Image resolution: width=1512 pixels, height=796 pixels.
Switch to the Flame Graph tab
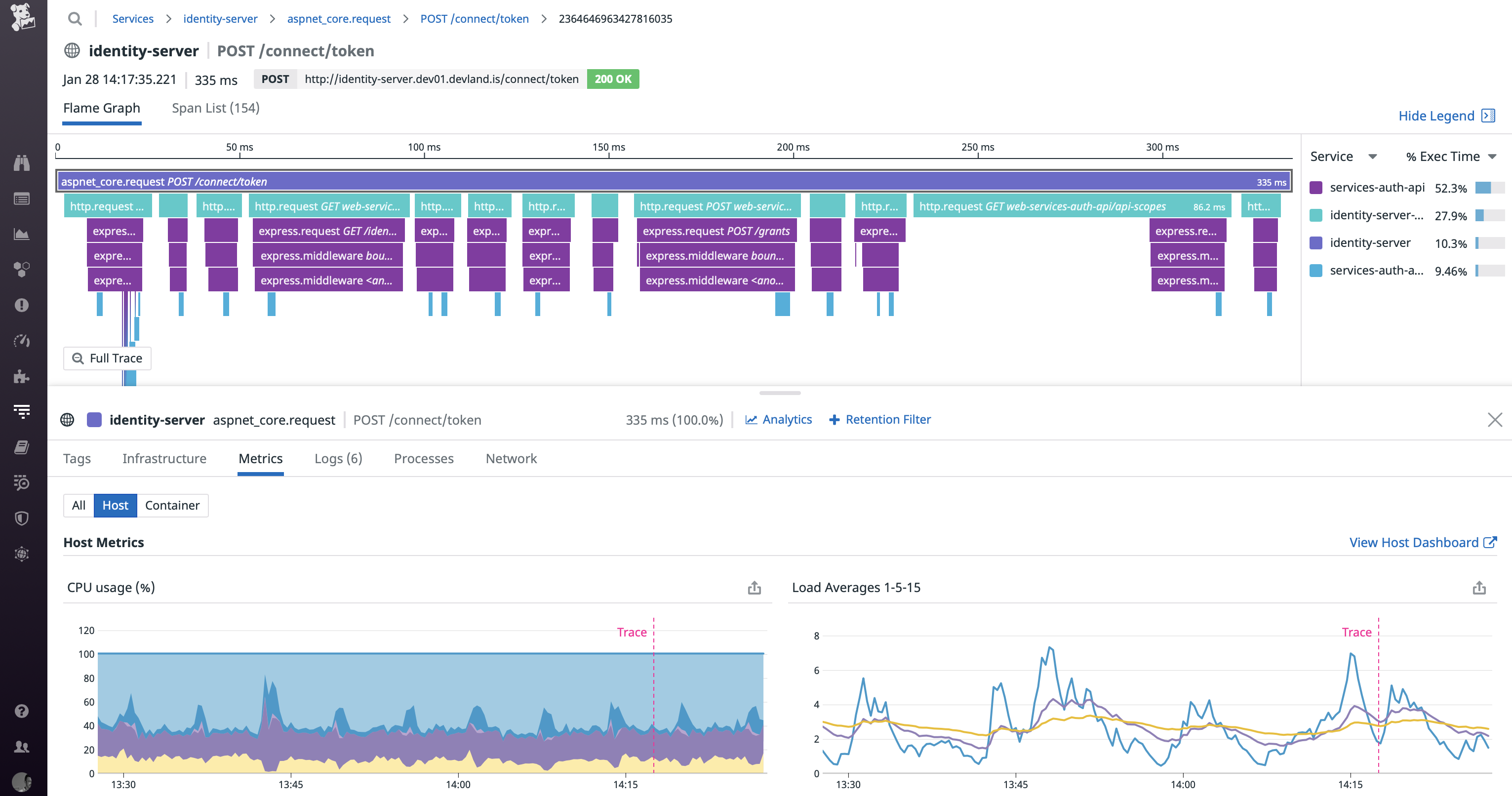(x=102, y=108)
